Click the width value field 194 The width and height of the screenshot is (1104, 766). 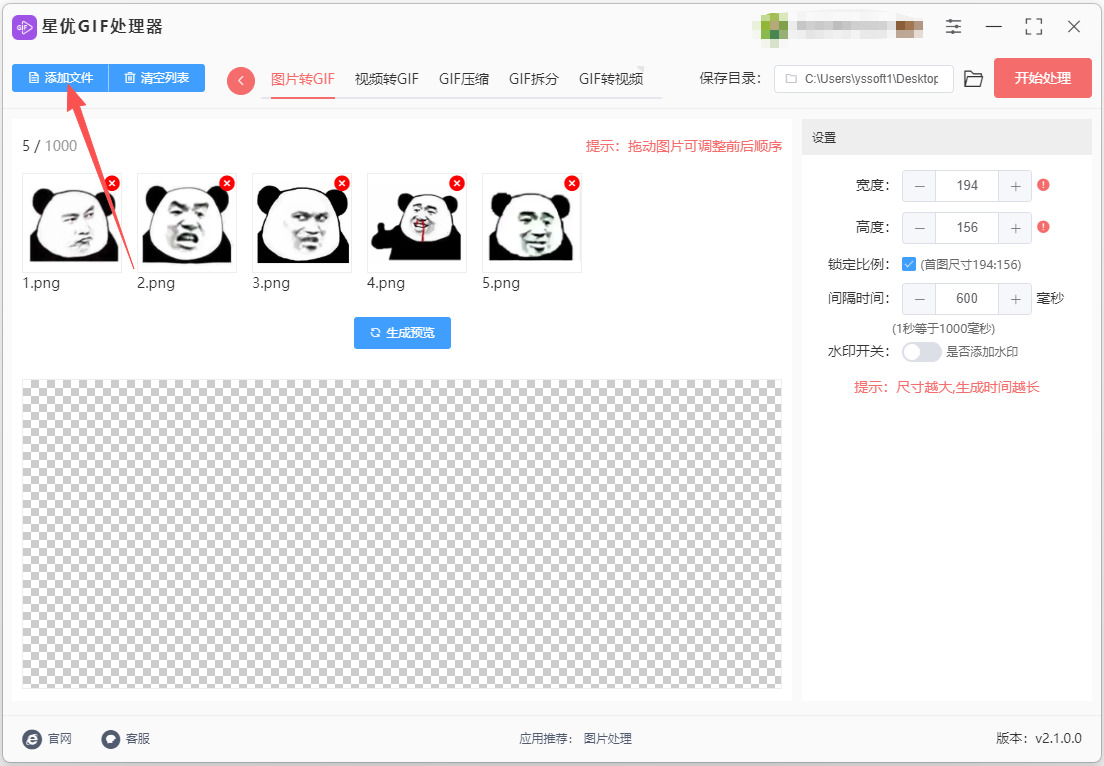coord(967,186)
